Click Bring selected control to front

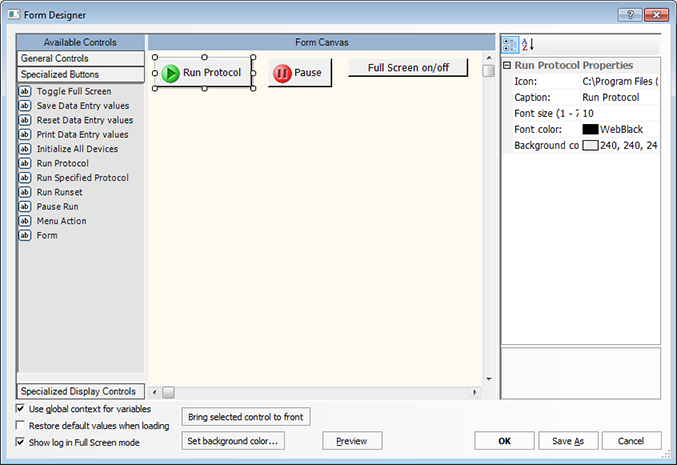247,416
